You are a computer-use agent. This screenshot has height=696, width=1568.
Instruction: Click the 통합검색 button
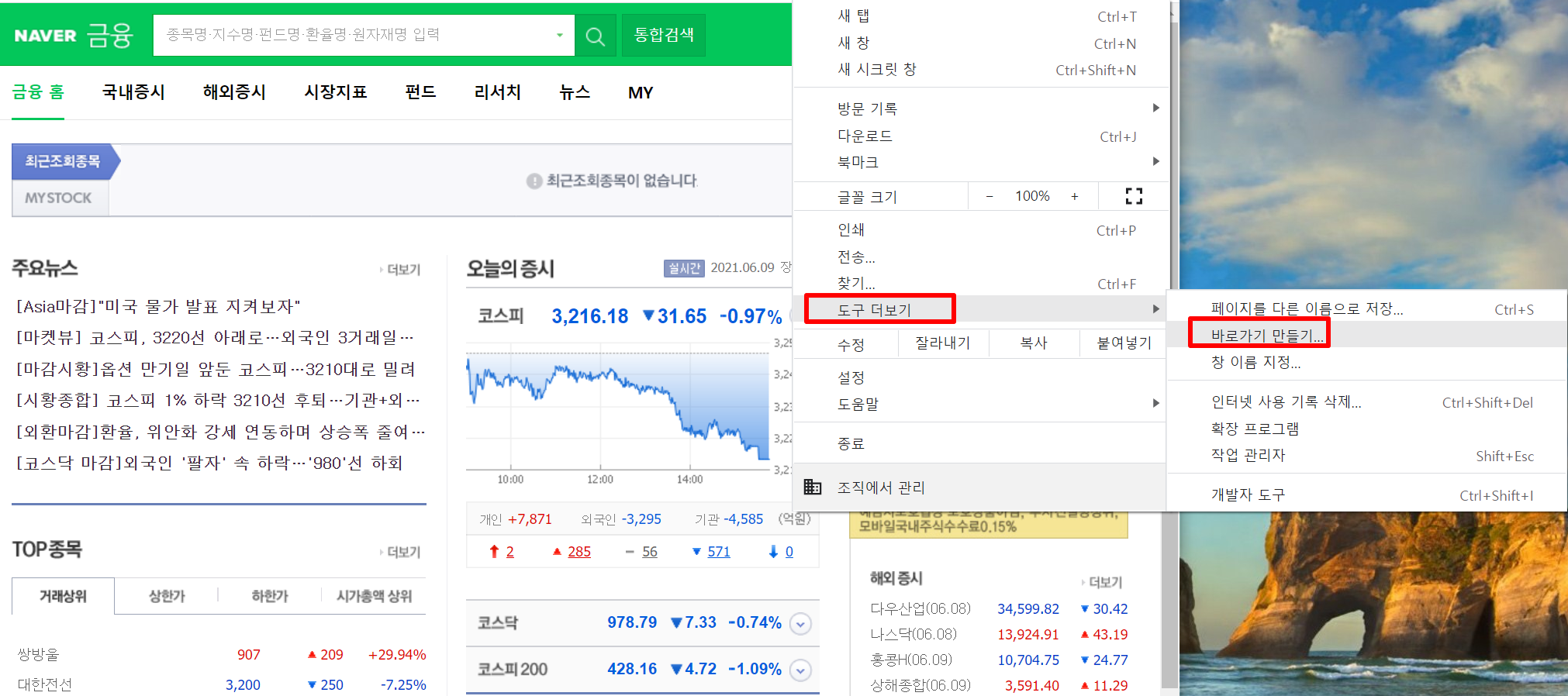point(664,35)
